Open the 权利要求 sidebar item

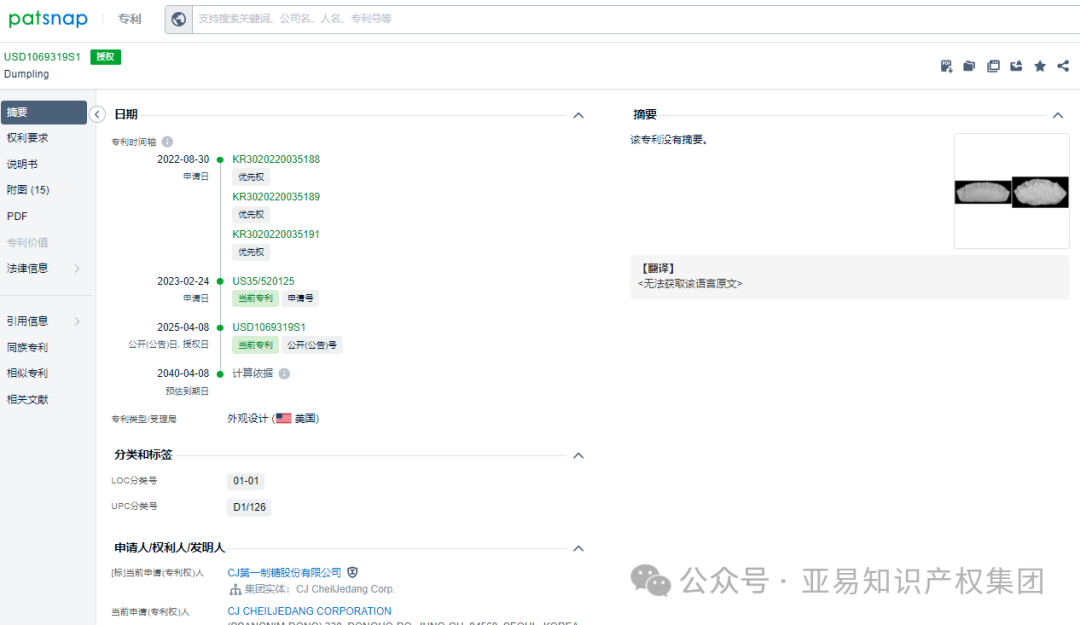coord(28,138)
